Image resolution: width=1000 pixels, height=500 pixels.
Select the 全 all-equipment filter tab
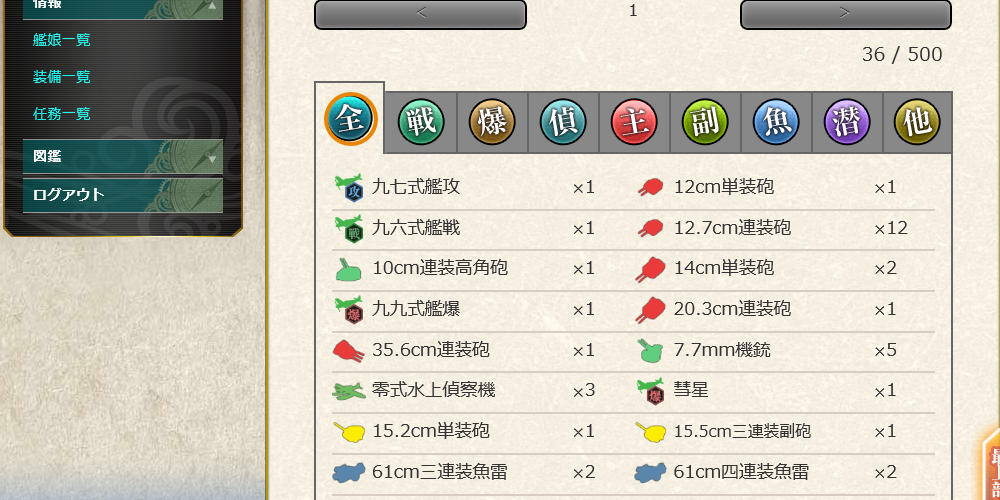pyautogui.click(x=351, y=119)
